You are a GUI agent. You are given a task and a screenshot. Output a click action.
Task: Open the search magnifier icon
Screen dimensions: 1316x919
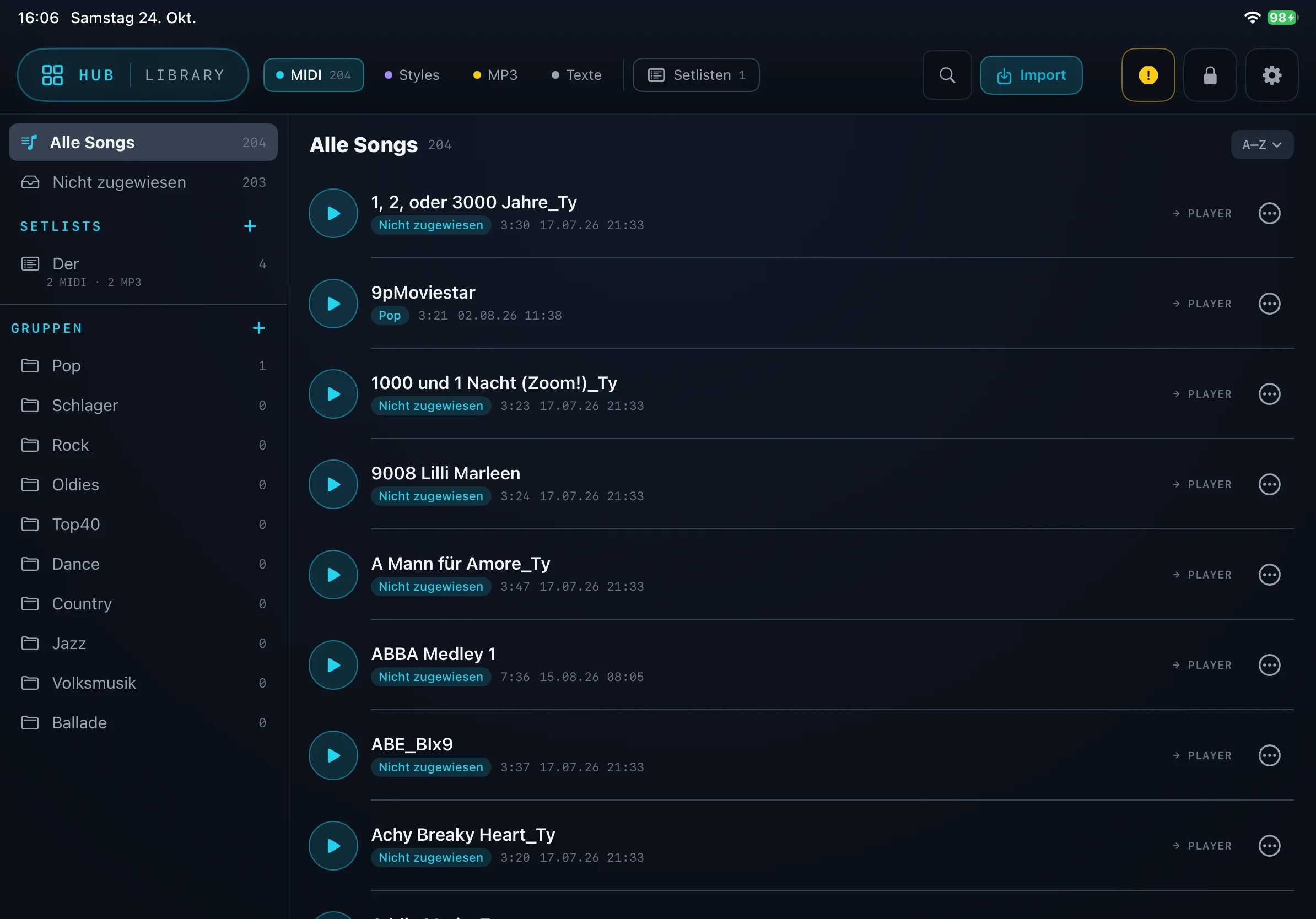[947, 75]
